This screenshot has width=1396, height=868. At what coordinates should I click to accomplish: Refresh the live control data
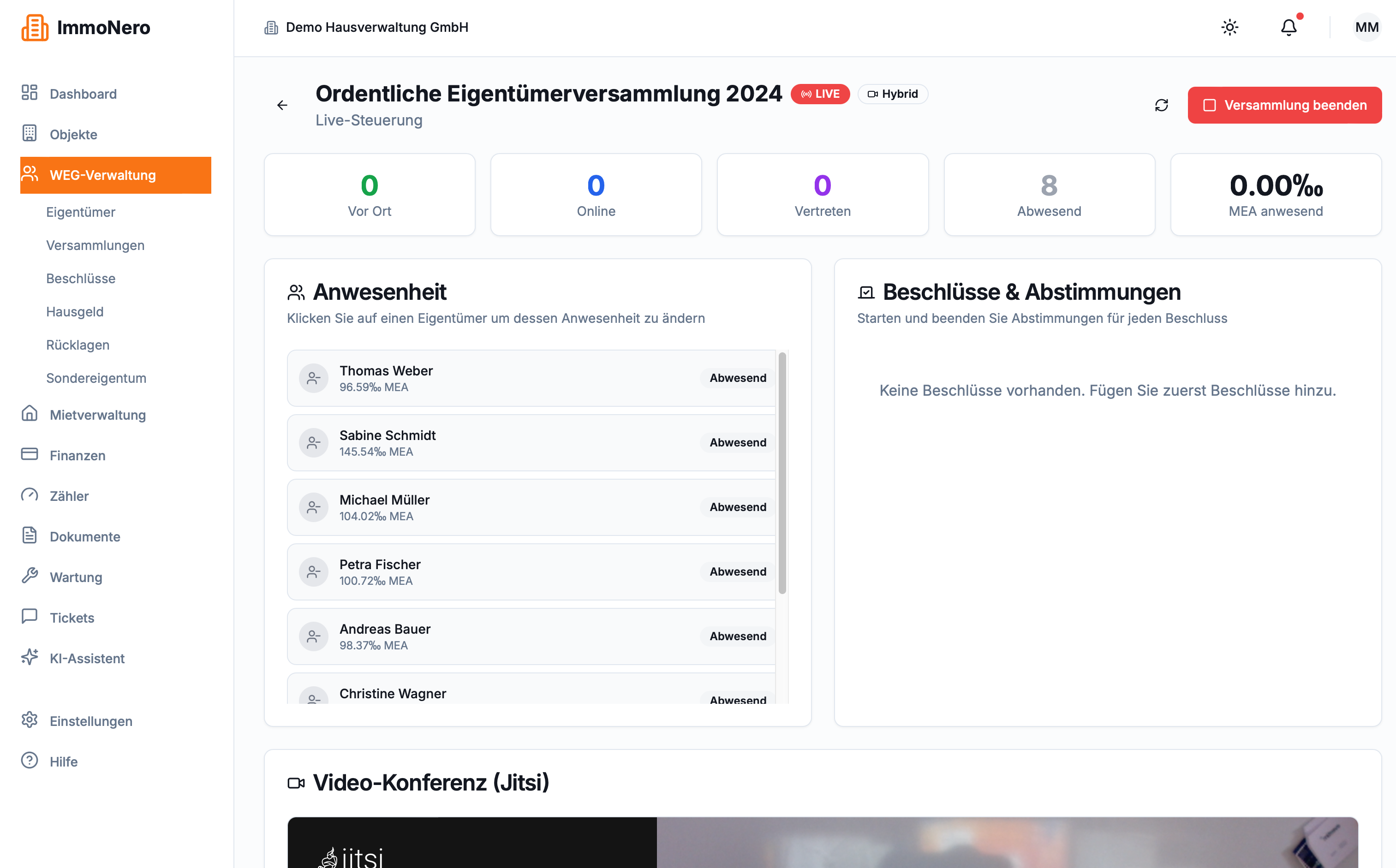tap(1162, 106)
